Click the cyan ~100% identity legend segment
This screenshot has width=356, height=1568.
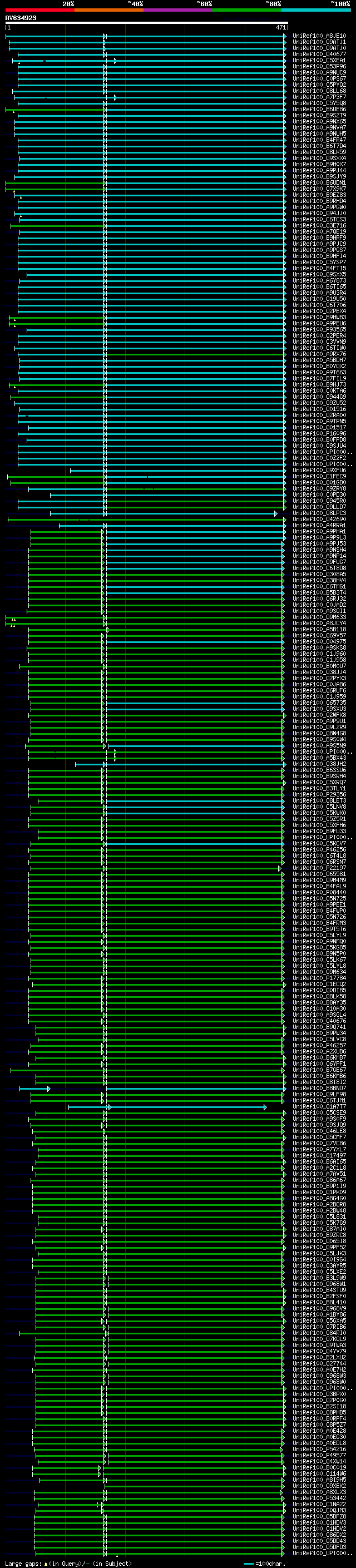[315, 10]
